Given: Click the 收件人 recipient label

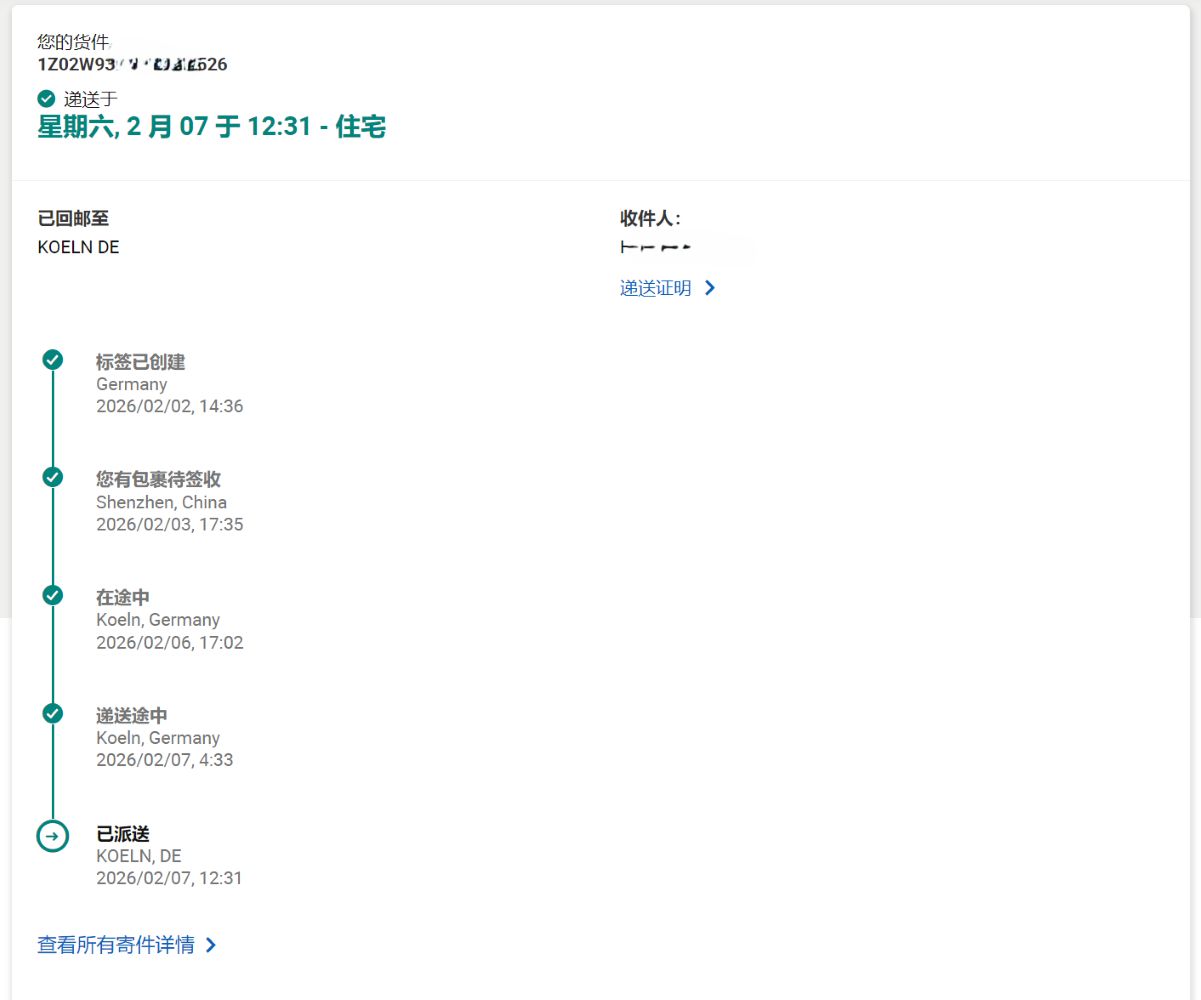Looking at the screenshot, I should pos(650,219).
